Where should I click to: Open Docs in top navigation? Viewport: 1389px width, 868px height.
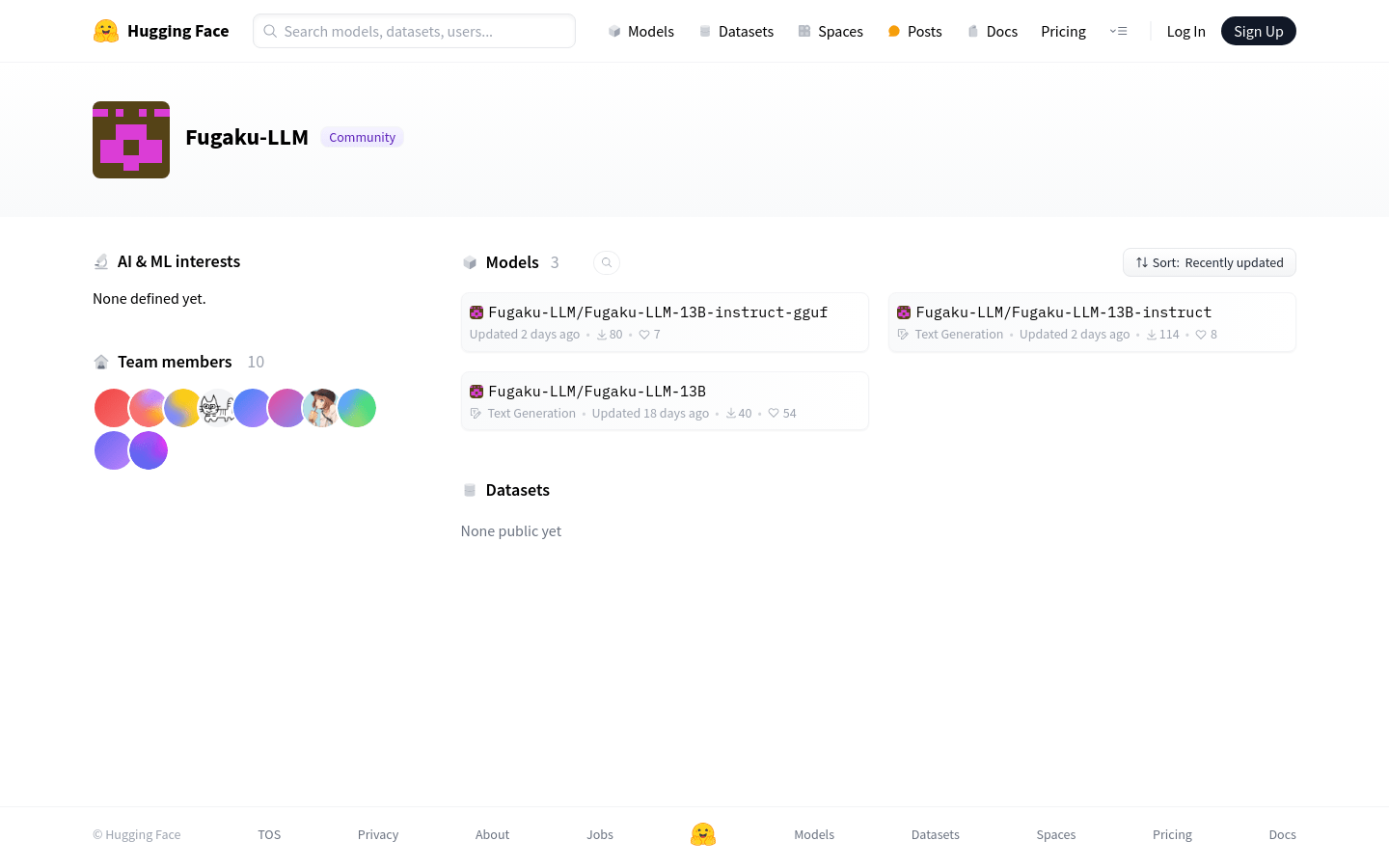[993, 32]
